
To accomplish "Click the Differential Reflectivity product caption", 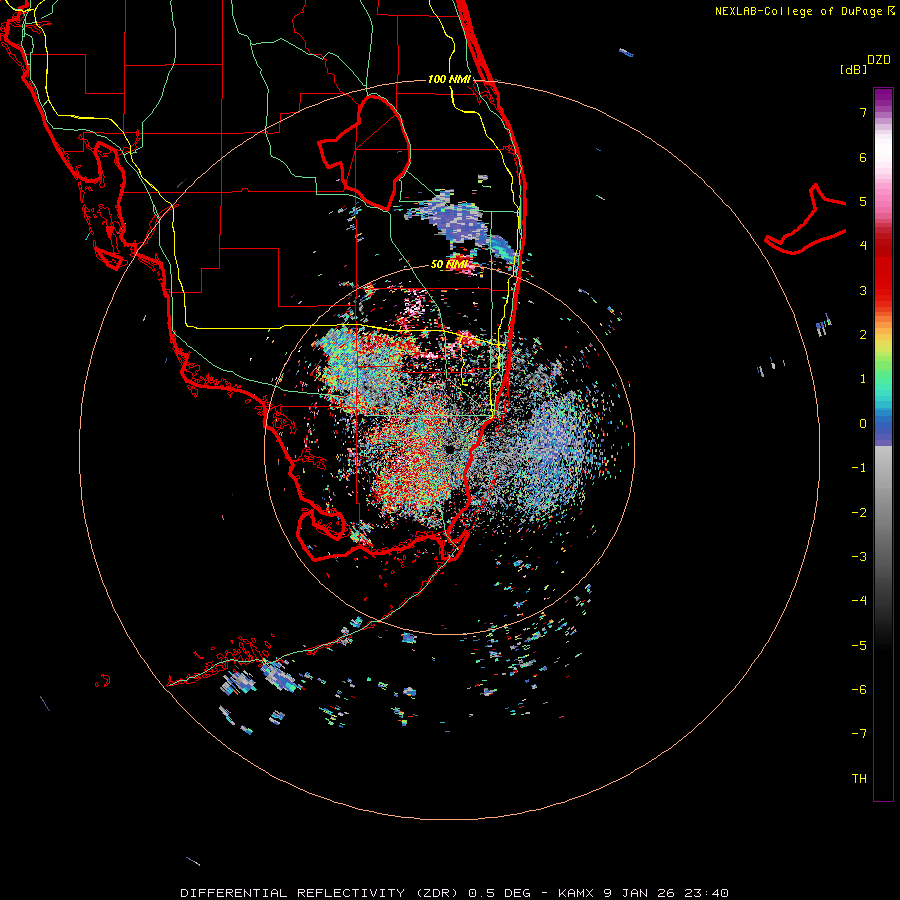I will click(x=454, y=893).
